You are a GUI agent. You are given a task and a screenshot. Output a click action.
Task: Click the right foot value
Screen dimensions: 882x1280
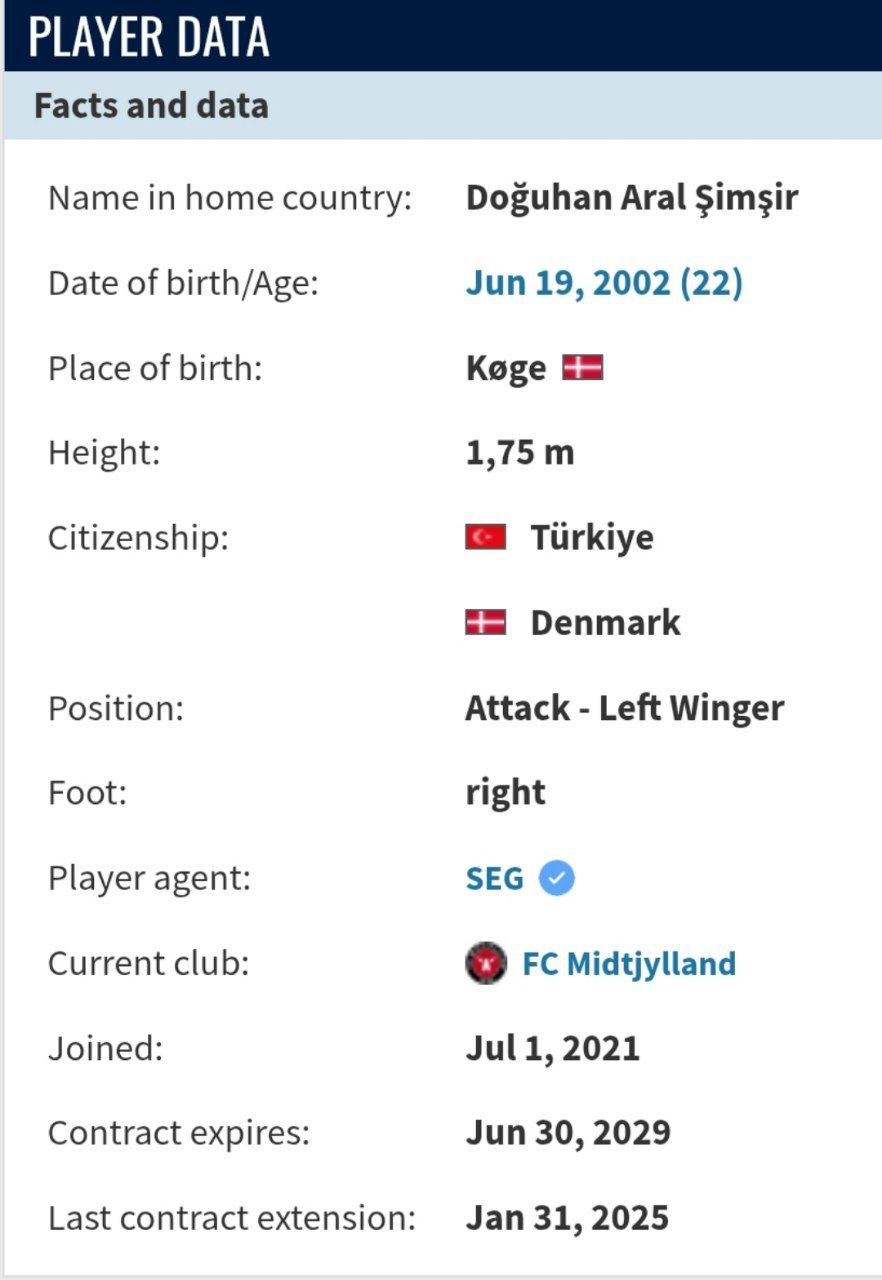[506, 794]
